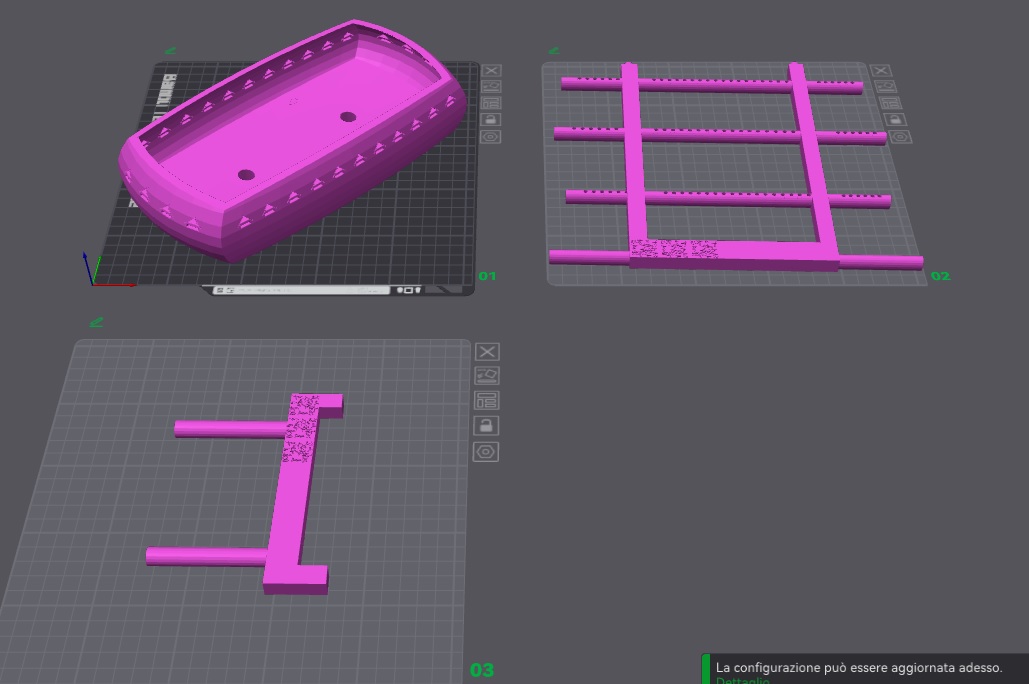The width and height of the screenshot is (1029, 684).
Task: Toggle the lock on plate 01
Action: click(x=490, y=120)
